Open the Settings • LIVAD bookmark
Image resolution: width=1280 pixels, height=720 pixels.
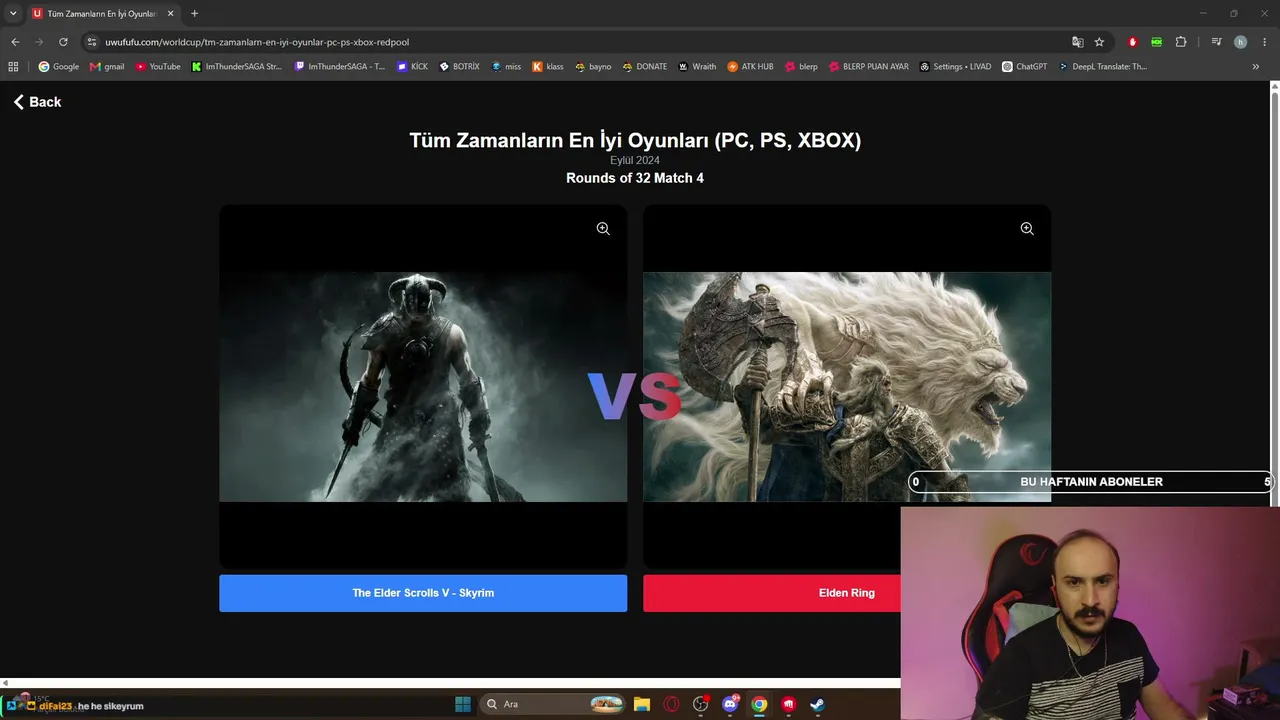955,67
